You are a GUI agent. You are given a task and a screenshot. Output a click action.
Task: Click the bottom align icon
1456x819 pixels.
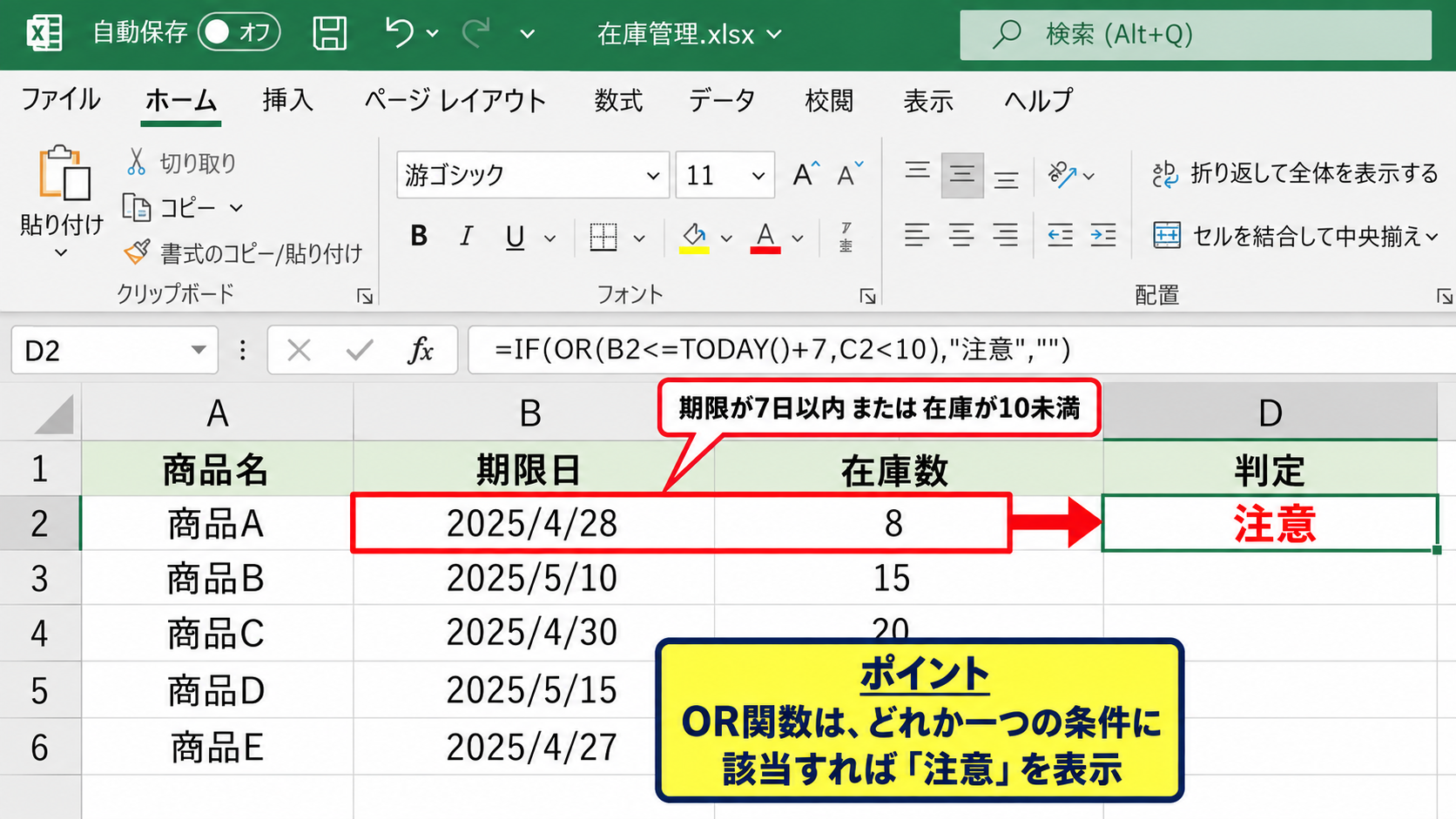(x=1007, y=178)
